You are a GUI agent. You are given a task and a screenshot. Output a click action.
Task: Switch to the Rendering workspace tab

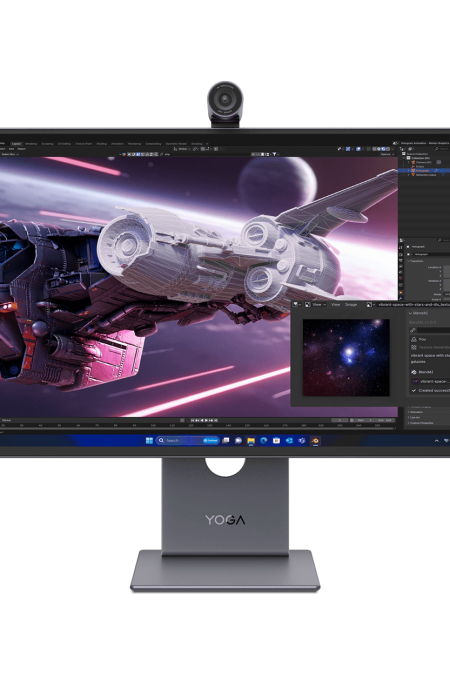pos(134,144)
